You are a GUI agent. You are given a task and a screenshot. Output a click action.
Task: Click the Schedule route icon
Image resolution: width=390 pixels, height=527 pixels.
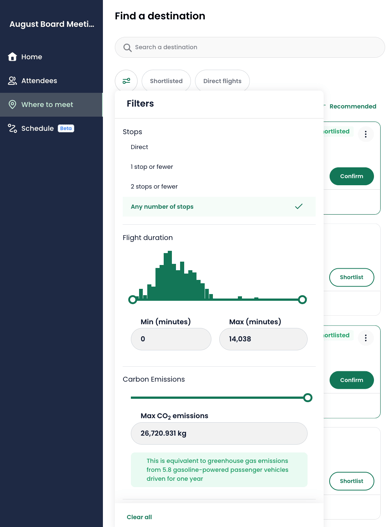tap(12, 128)
